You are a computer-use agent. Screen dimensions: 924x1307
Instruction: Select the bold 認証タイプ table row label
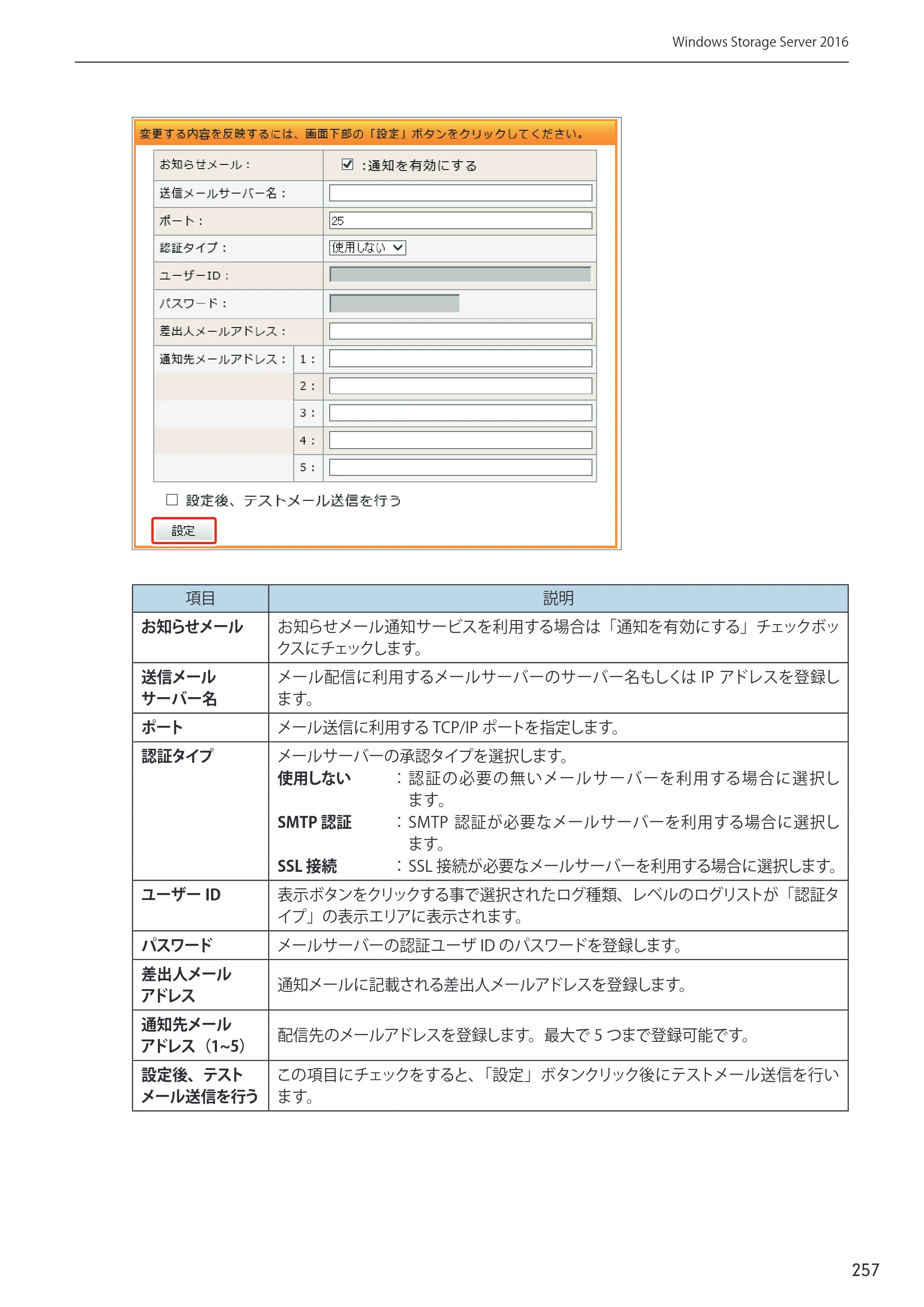click(177, 756)
